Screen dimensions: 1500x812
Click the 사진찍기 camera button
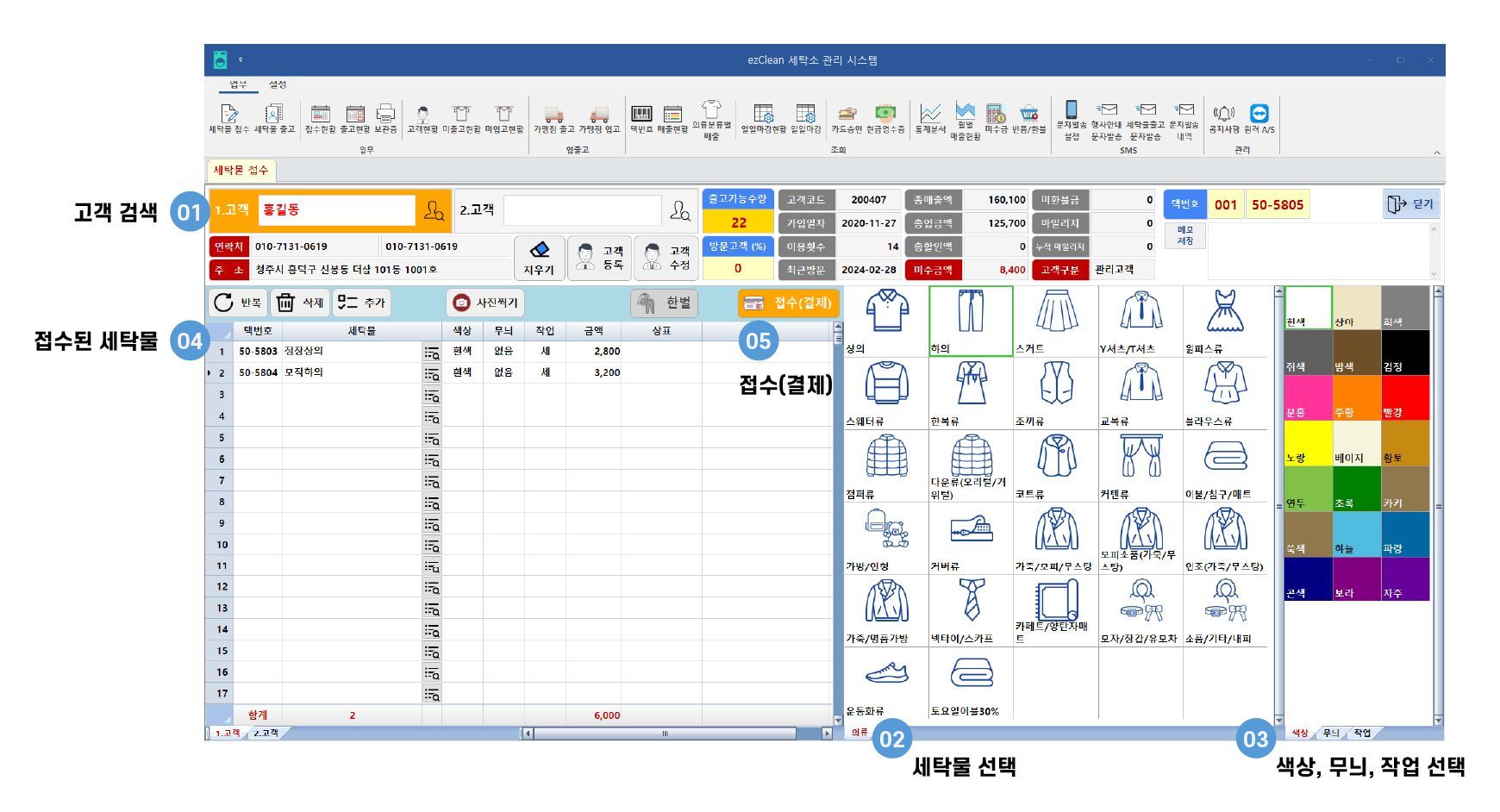click(485, 303)
